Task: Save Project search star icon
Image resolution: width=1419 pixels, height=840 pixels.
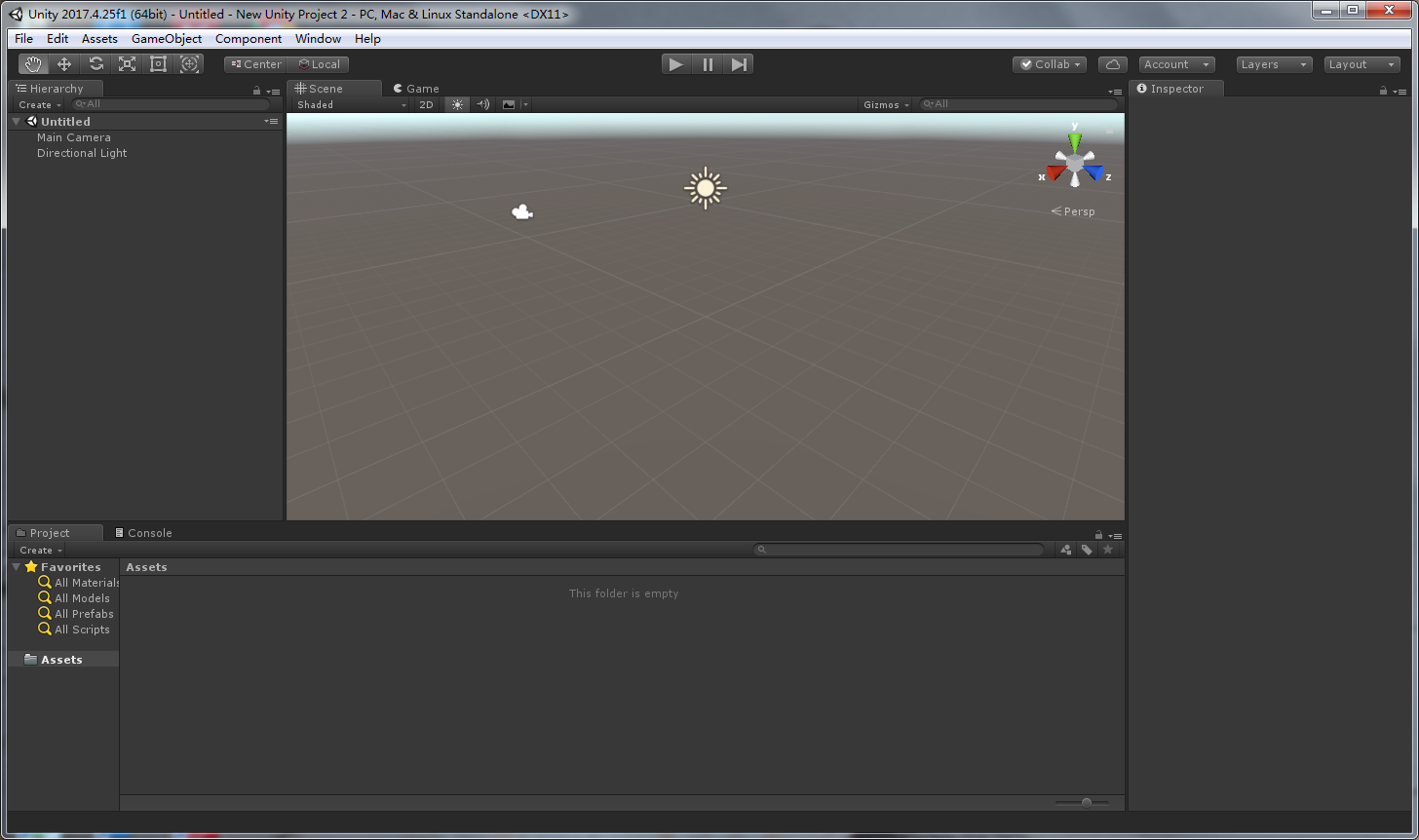Action: click(x=1107, y=550)
